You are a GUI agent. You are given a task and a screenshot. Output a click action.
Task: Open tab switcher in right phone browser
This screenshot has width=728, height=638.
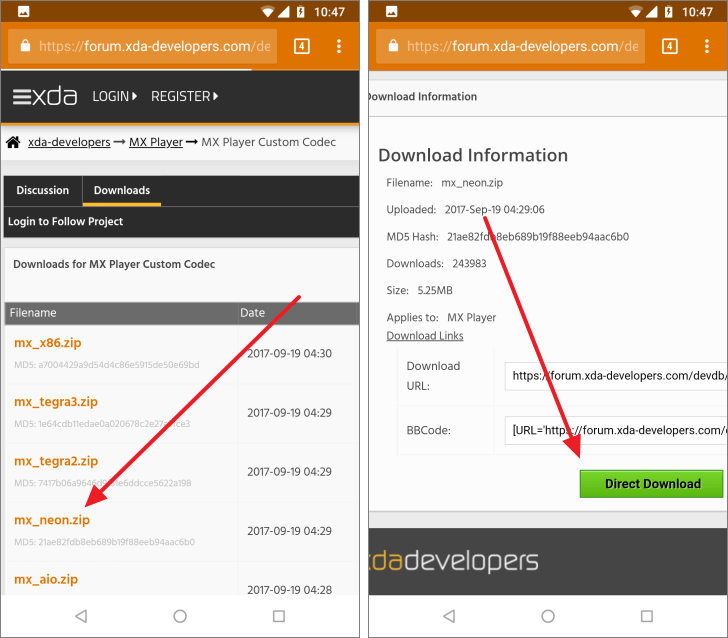point(670,46)
